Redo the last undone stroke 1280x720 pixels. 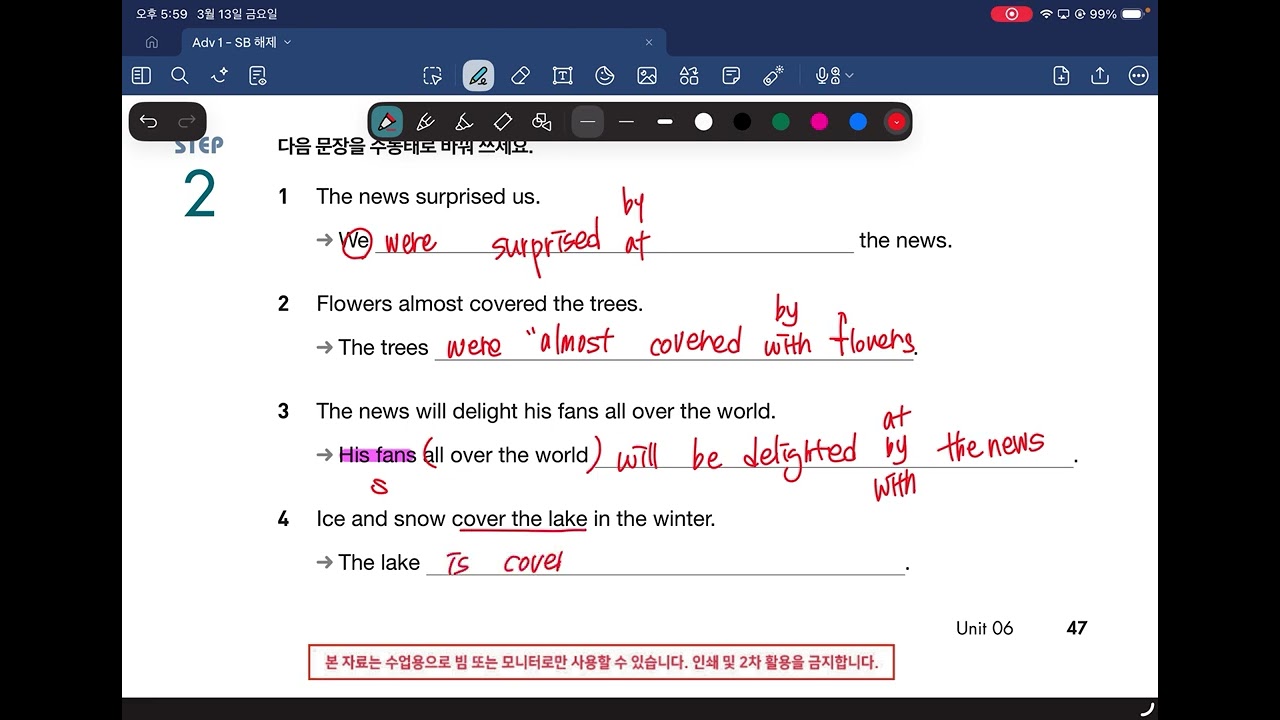click(186, 121)
